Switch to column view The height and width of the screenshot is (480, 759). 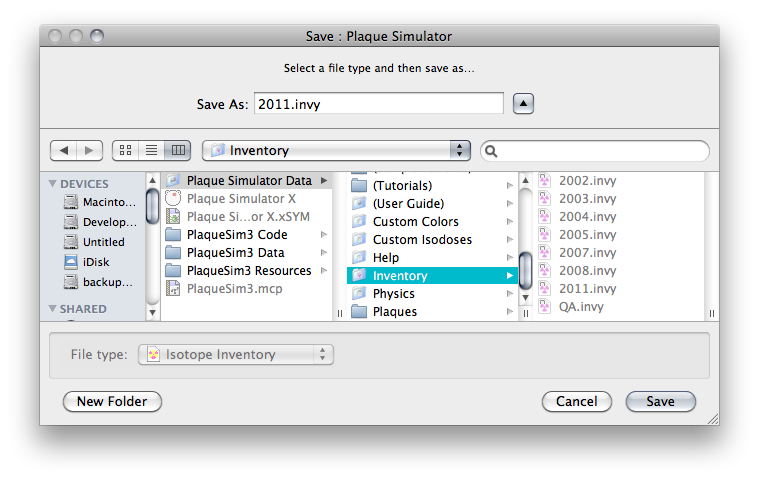pyautogui.click(x=178, y=150)
